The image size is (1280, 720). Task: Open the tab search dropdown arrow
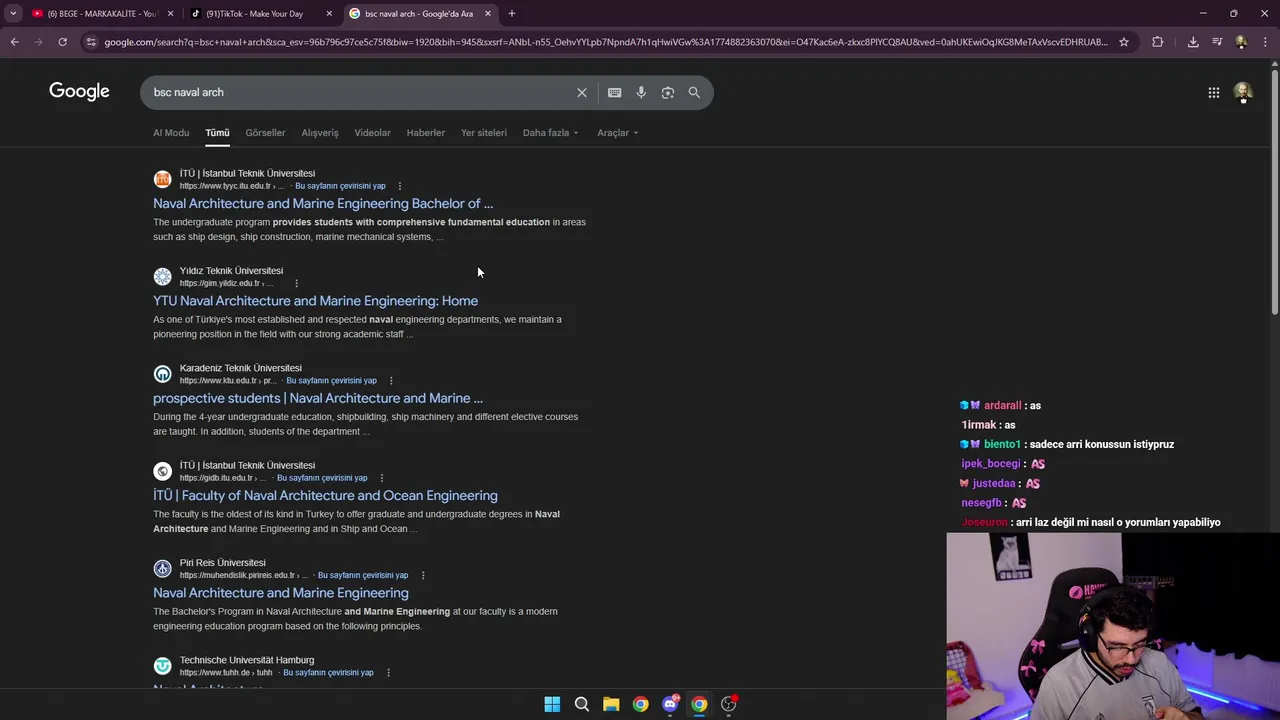(13, 14)
